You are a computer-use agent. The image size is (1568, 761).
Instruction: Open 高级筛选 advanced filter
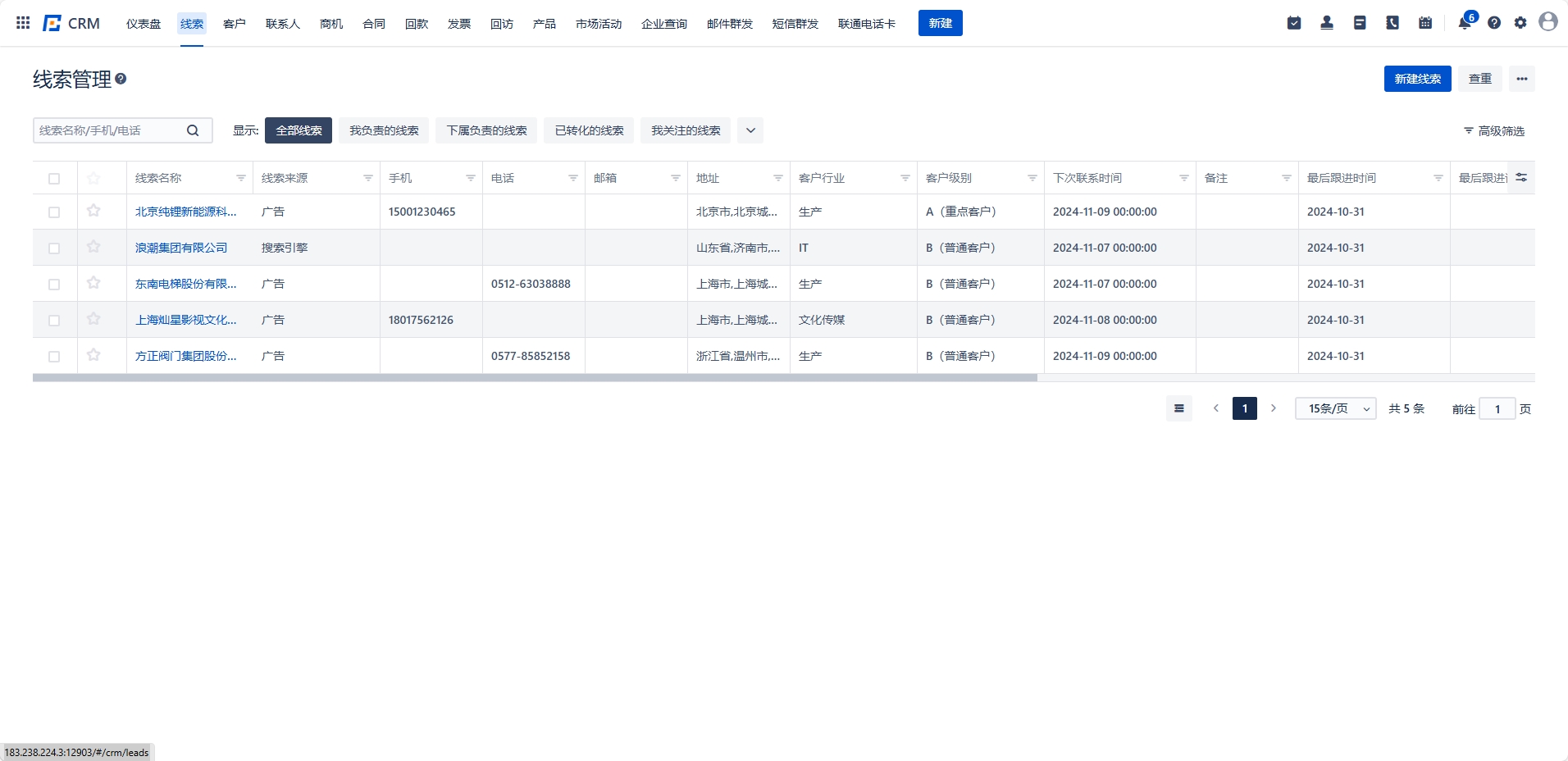(1494, 131)
